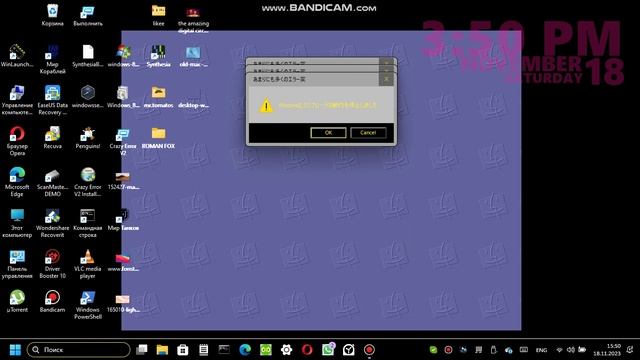The height and width of the screenshot is (360, 640).
Task: Select the windowsse desktop icon
Action: (88, 97)
